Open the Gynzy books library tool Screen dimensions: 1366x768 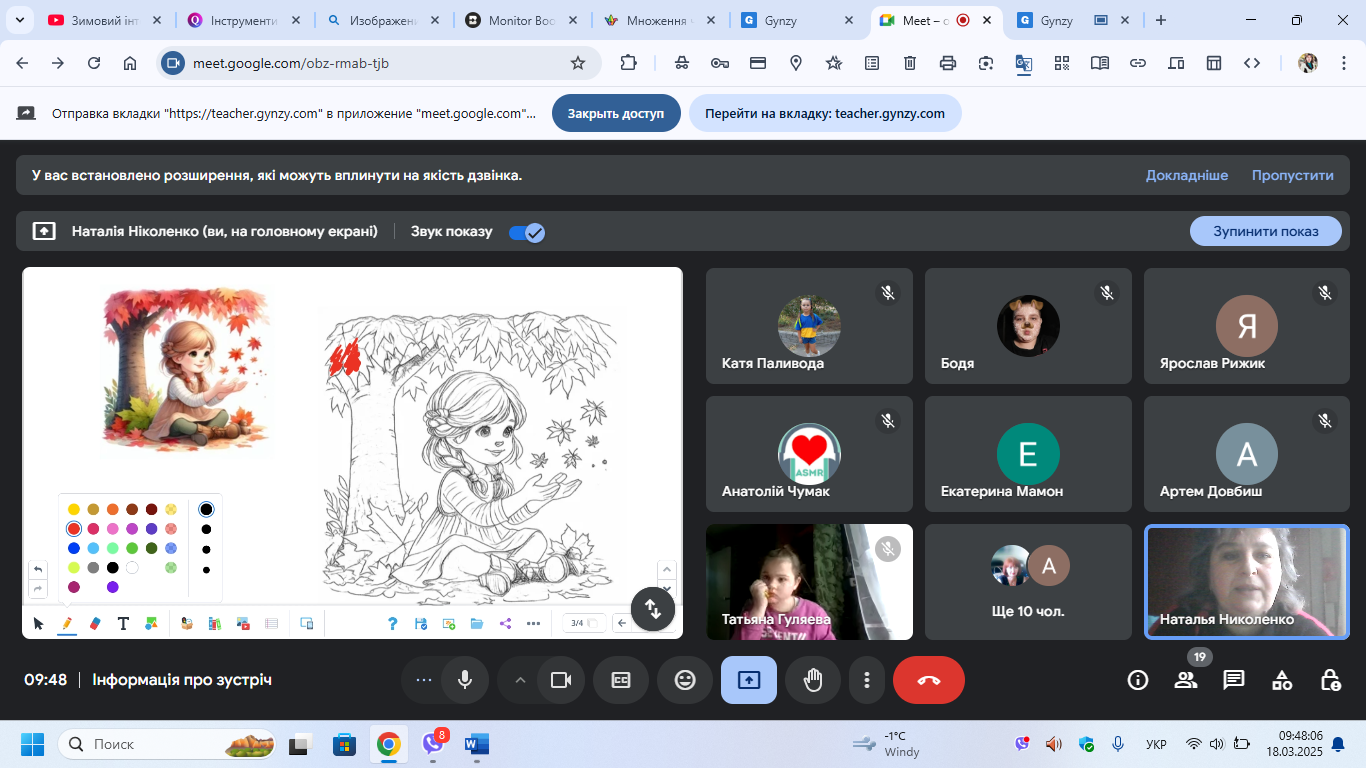tap(214, 623)
